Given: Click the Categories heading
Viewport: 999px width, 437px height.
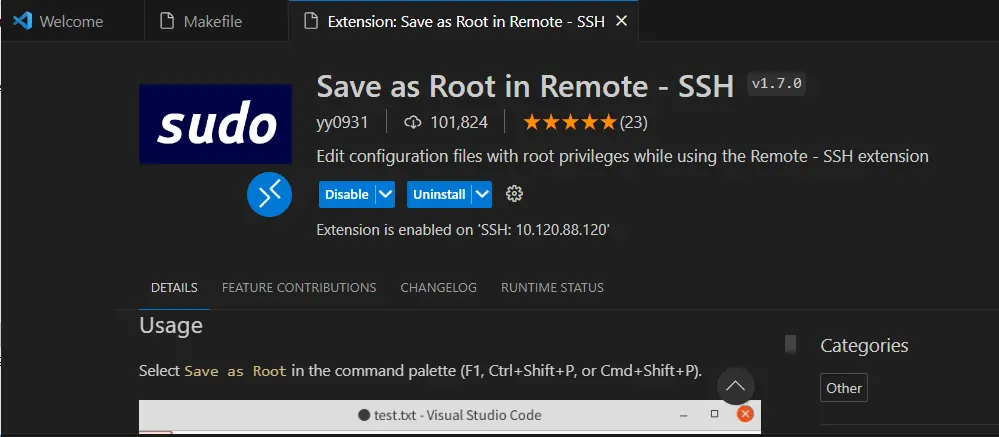Looking at the screenshot, I should tap(864, 345).
